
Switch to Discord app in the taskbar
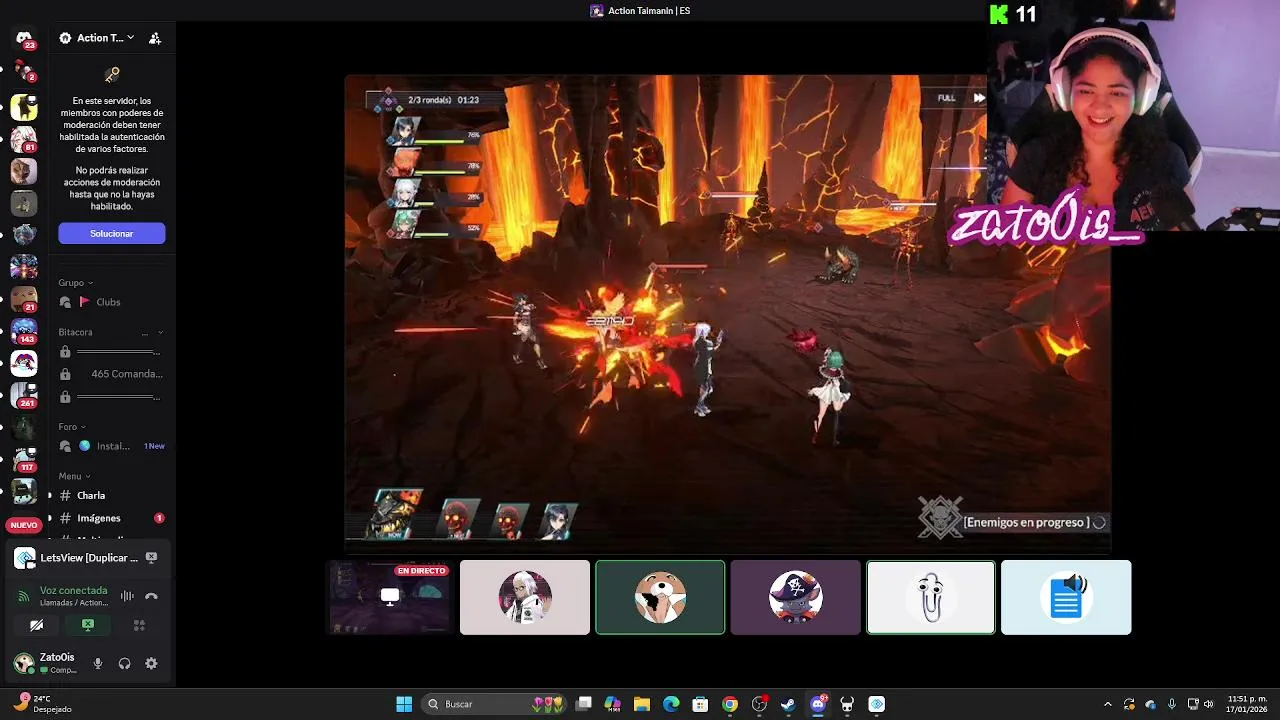coord(818,704)
